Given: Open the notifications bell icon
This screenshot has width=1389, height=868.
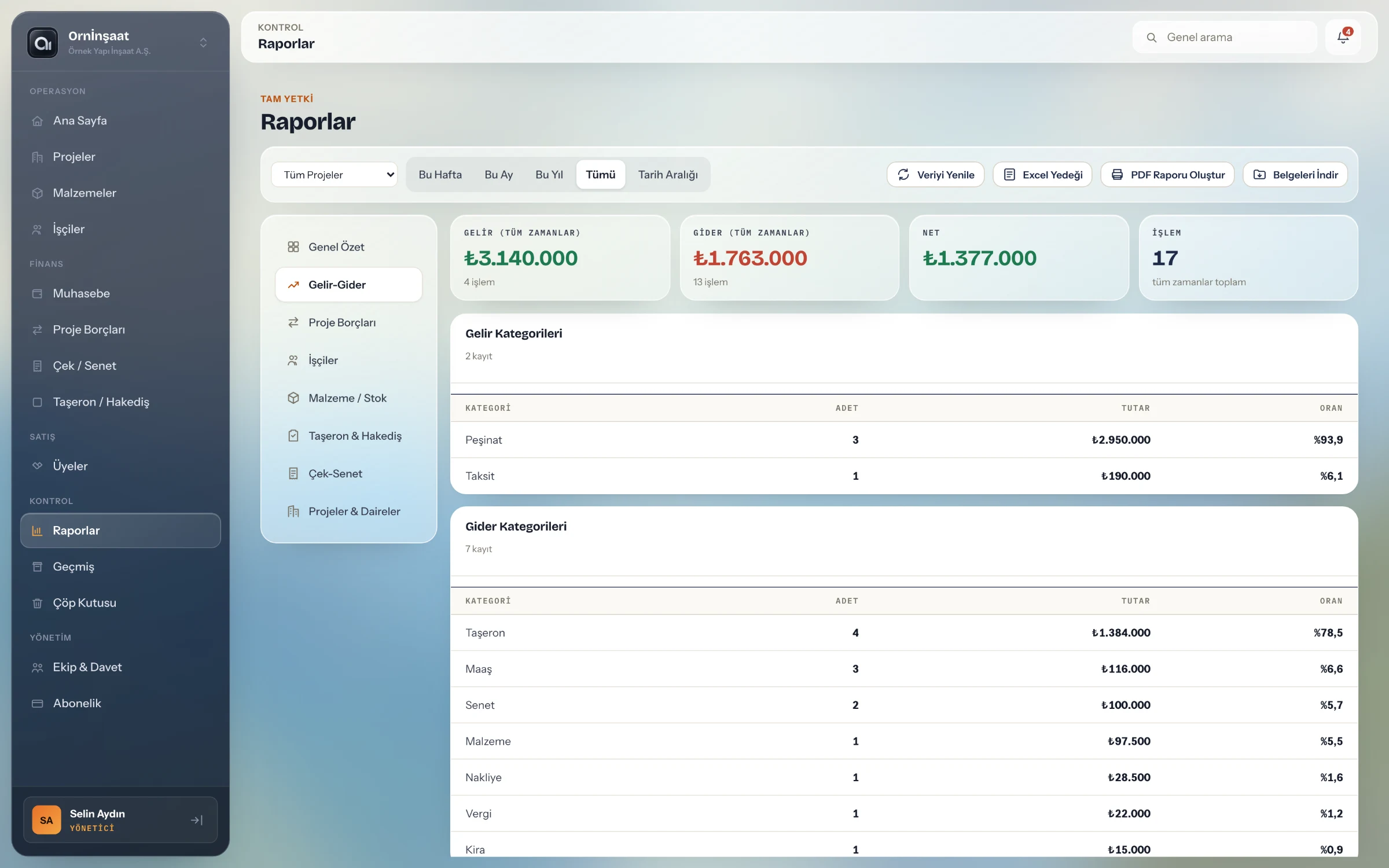Looking at the screenshot, I should point(1343,38).
